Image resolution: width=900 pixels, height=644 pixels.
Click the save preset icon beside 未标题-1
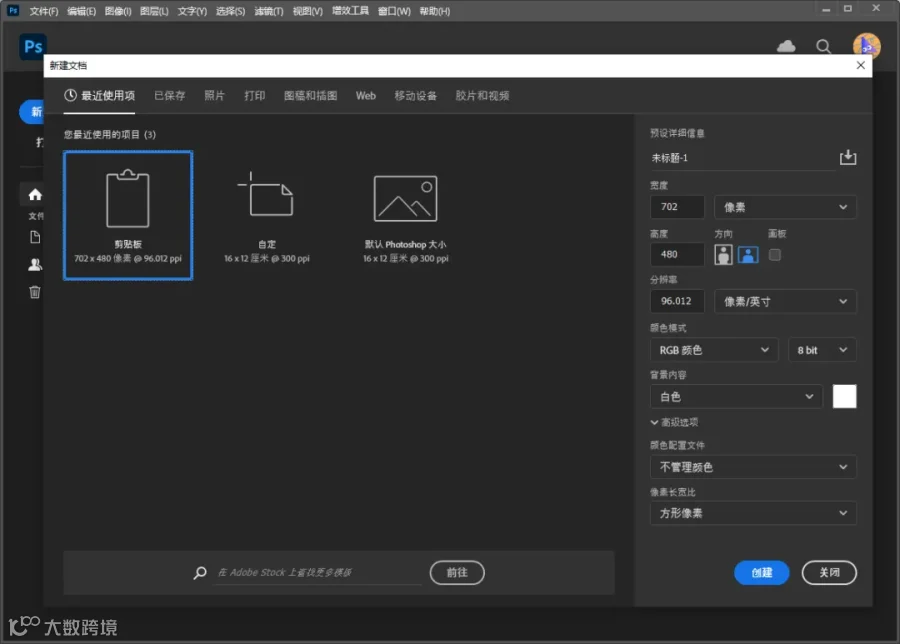[x=848, y=157]
